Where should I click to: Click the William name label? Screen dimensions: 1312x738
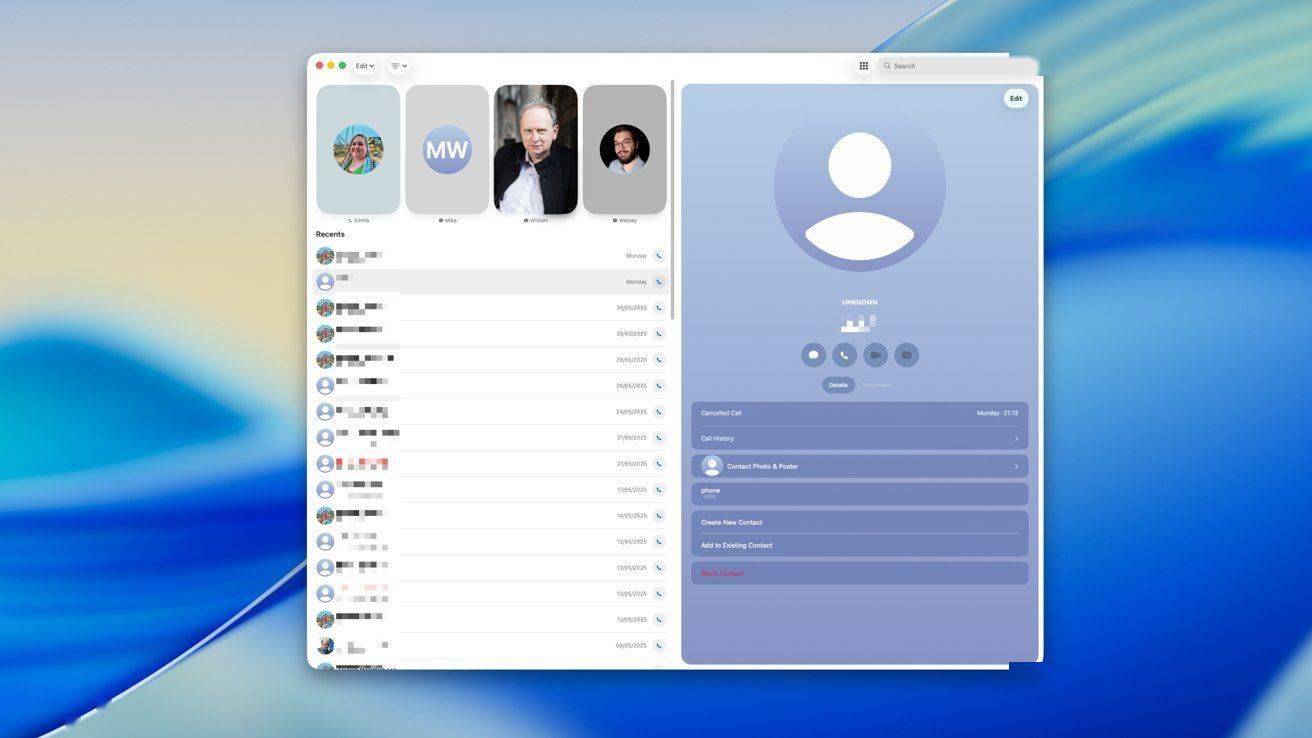(x=539, y=220)
